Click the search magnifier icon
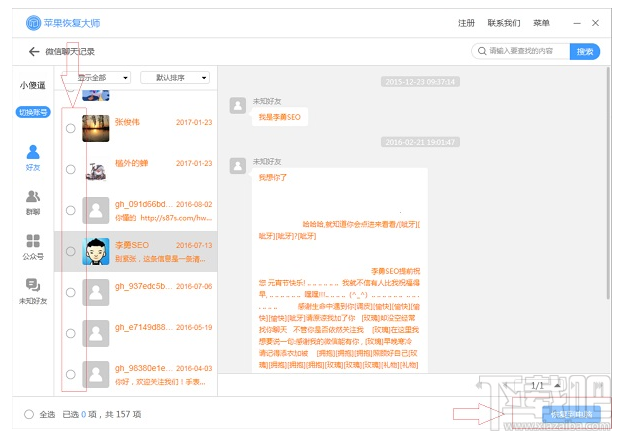 click(x=482, y=51)
